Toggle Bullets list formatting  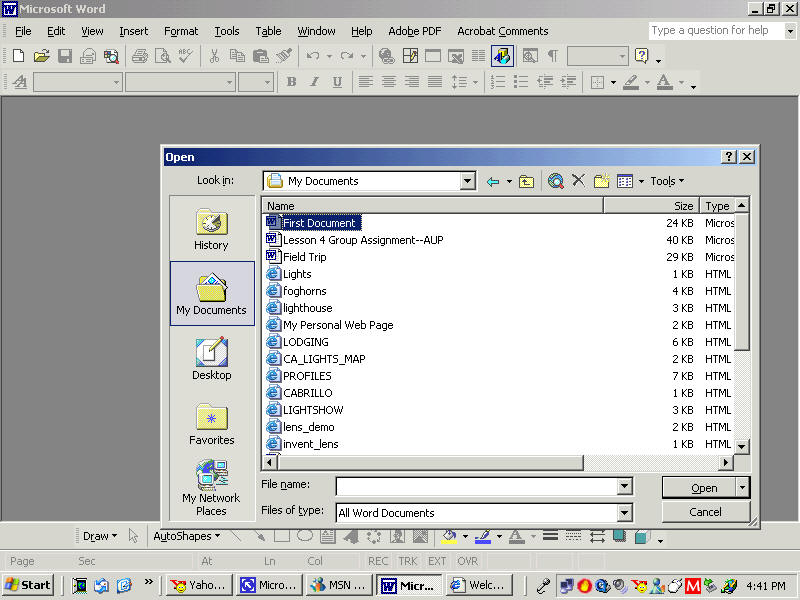pos(521,82)
